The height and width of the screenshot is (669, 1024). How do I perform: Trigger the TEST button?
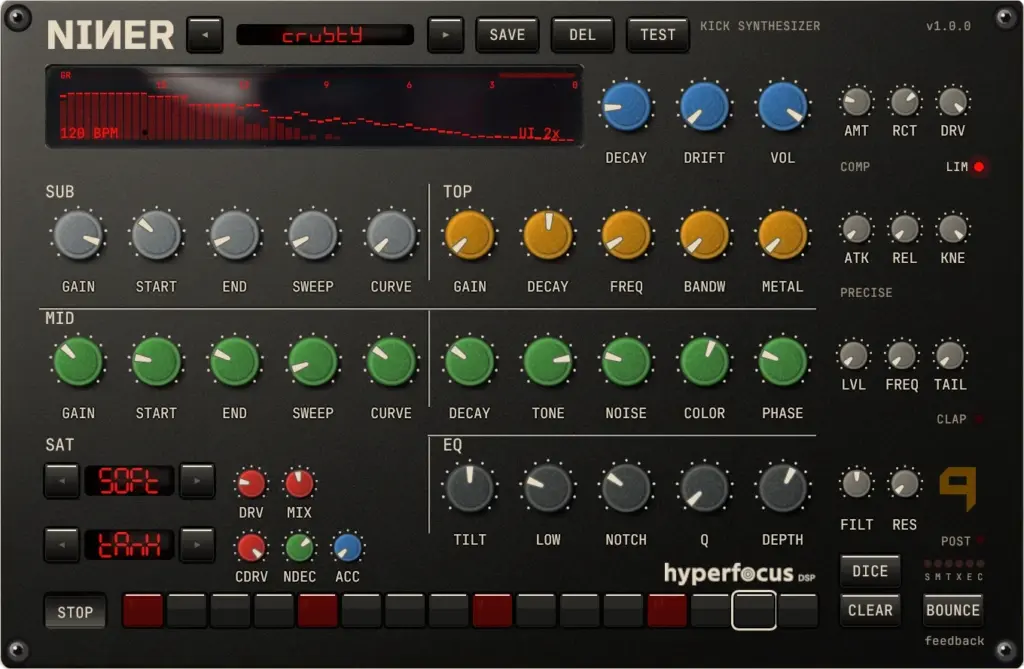658,35
